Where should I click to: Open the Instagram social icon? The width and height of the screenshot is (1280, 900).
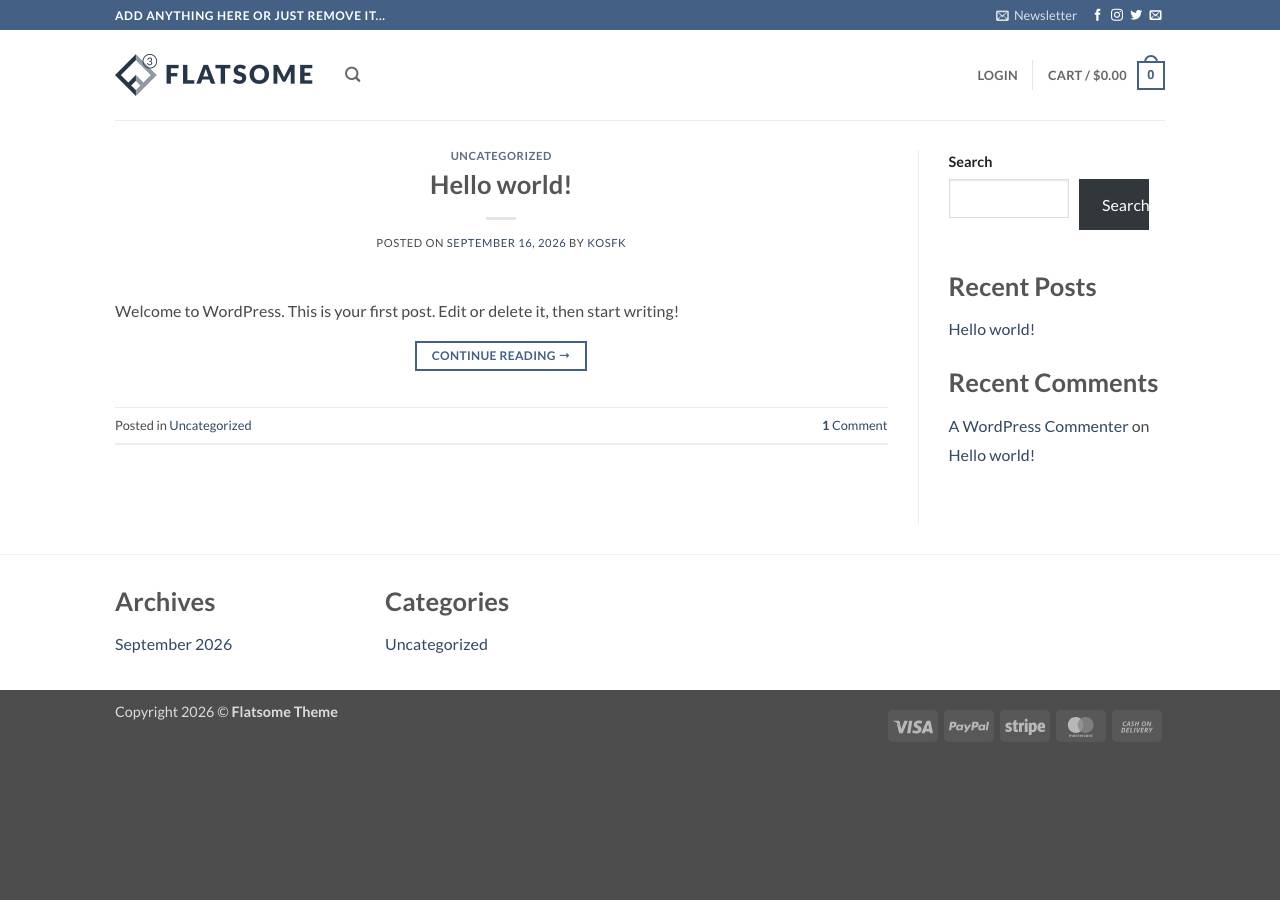tap(1117, 15)
